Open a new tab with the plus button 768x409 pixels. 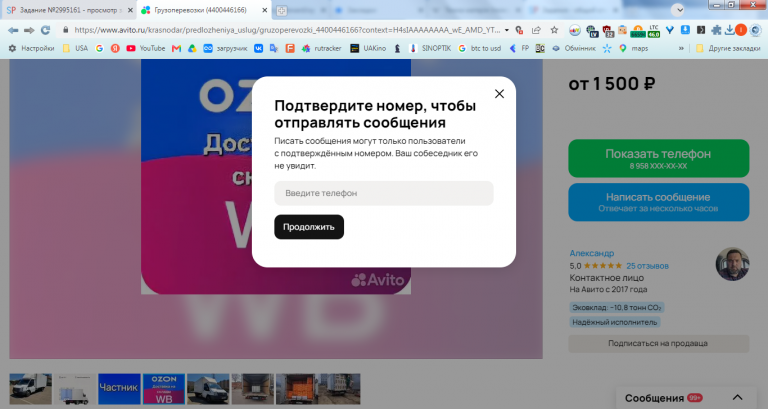pos(281,11)
